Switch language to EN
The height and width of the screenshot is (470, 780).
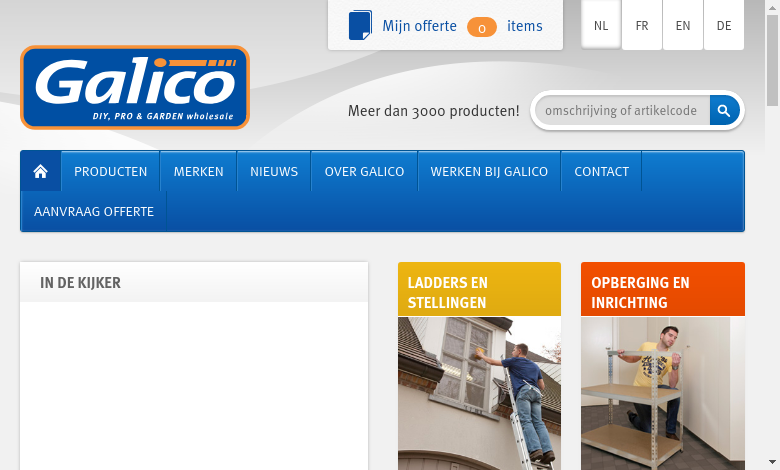(x=683, y=25)
